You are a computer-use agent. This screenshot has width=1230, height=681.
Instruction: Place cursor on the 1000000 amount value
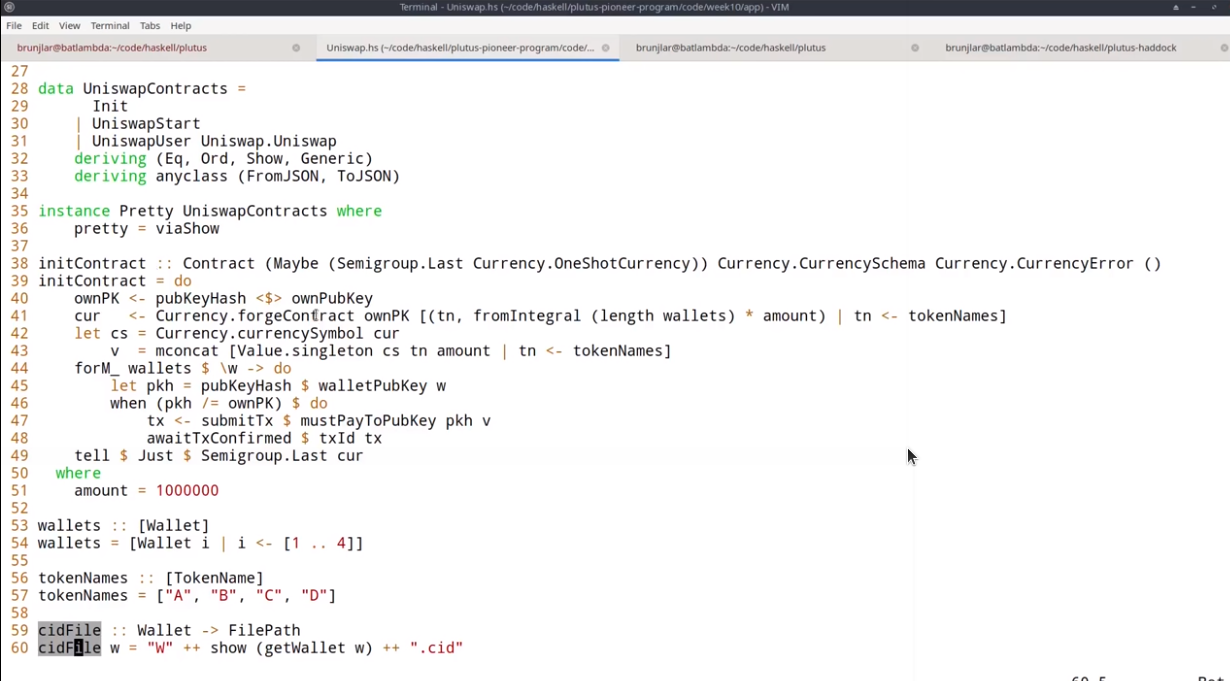187,491
